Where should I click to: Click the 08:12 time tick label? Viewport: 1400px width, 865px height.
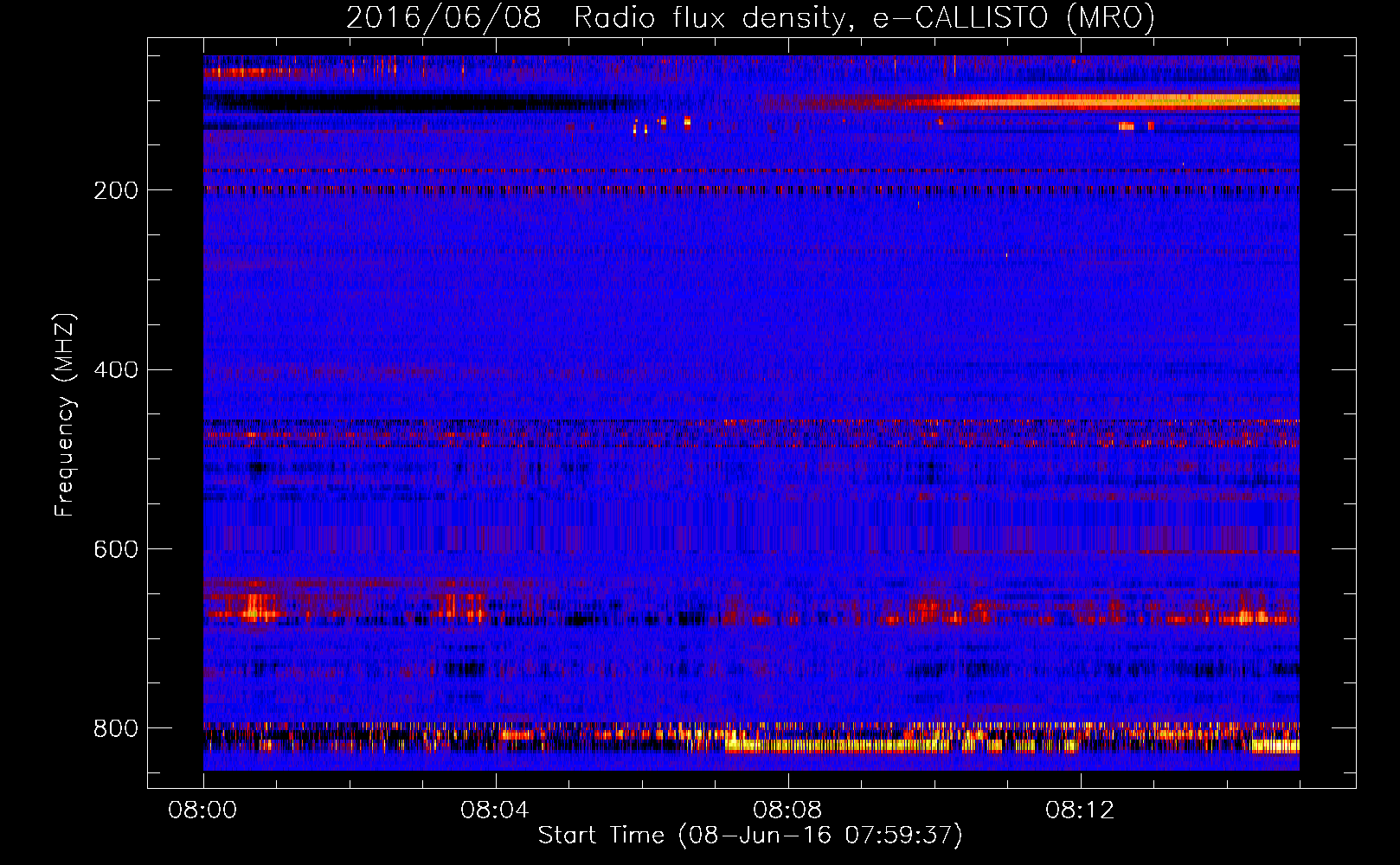[x=1080, y=811]
